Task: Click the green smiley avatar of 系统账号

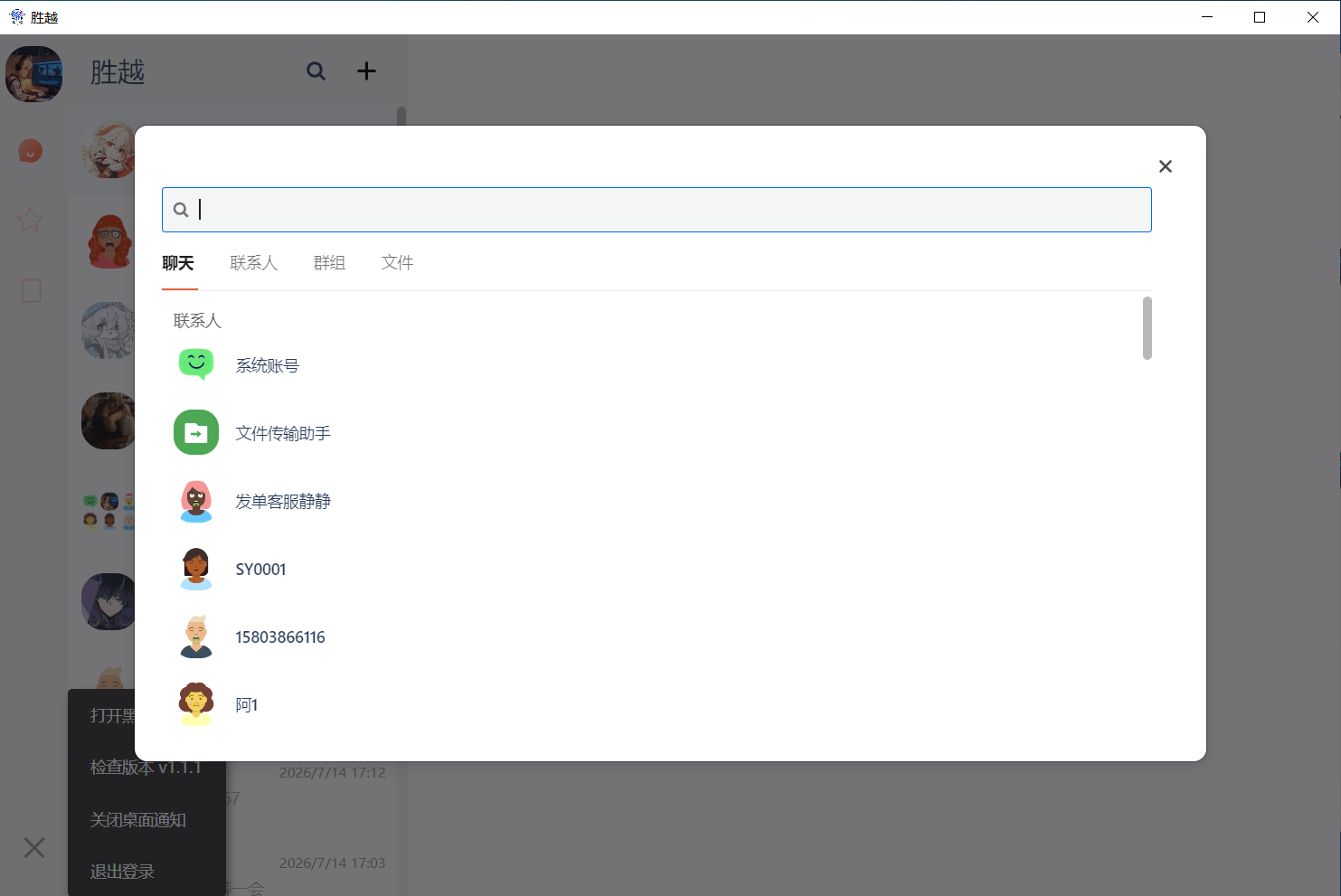Action: [196, 364]
